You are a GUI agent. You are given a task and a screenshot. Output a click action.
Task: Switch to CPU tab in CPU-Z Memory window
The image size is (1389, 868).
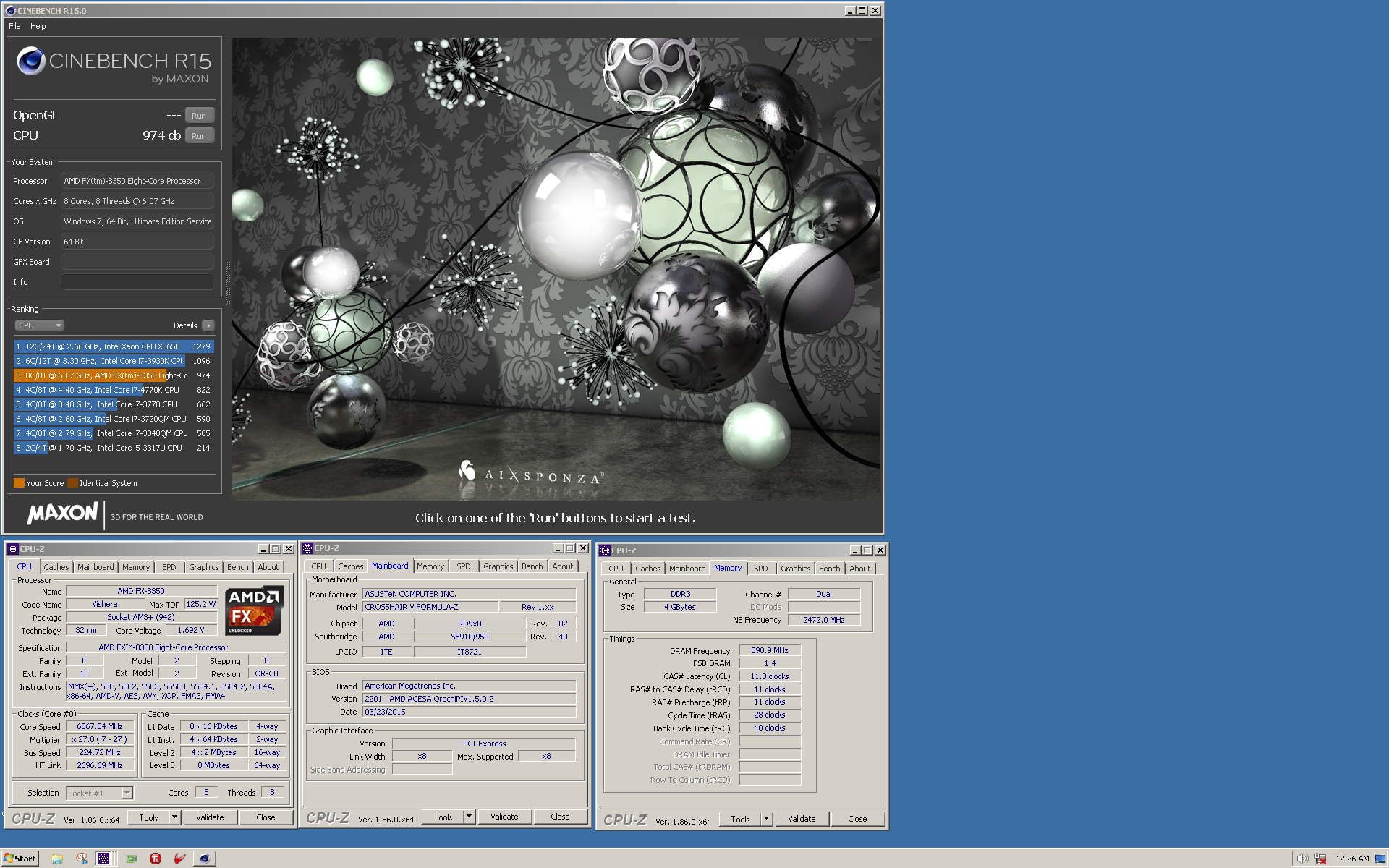[x=616, y=569]
